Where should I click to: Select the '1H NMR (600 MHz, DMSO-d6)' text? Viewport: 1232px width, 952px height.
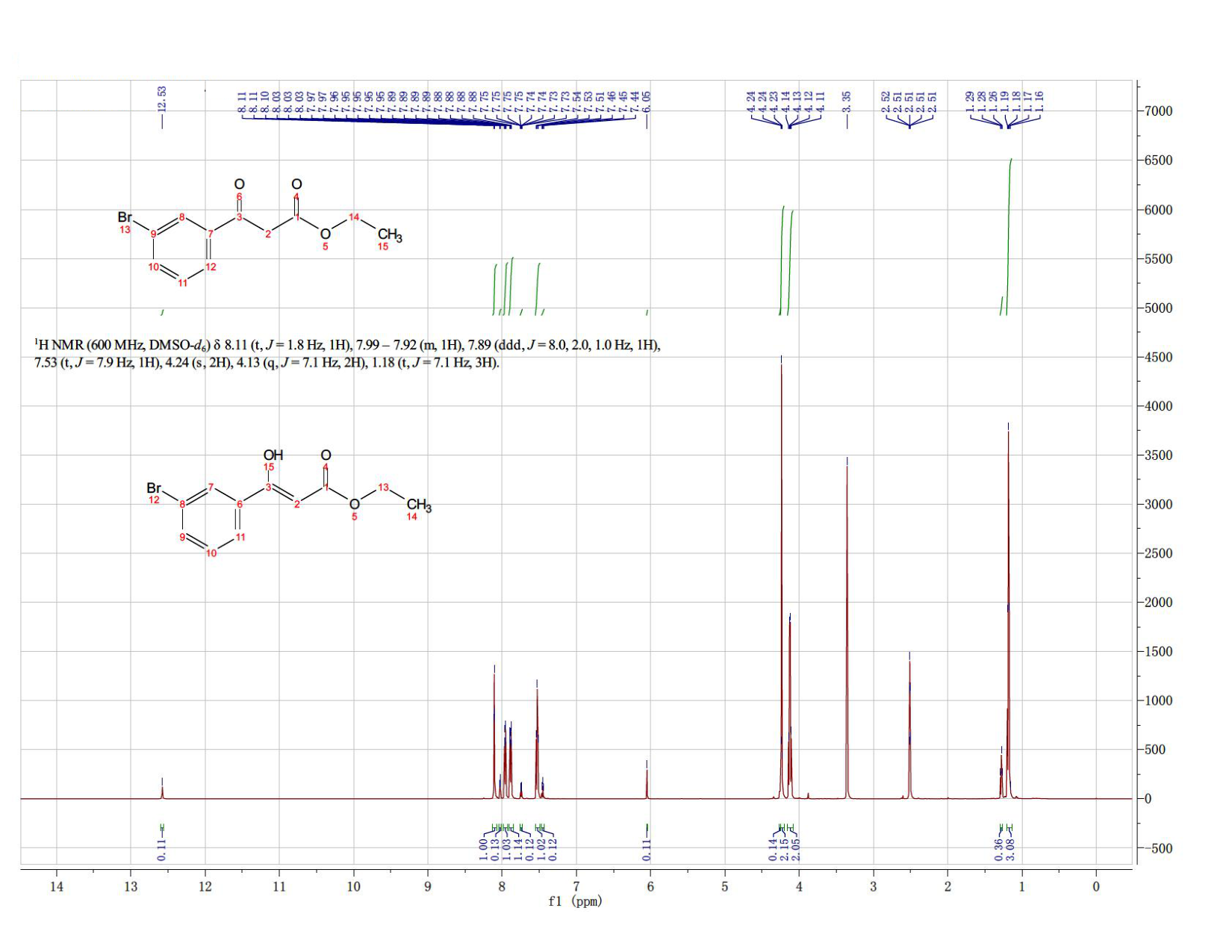pos(122,346)
